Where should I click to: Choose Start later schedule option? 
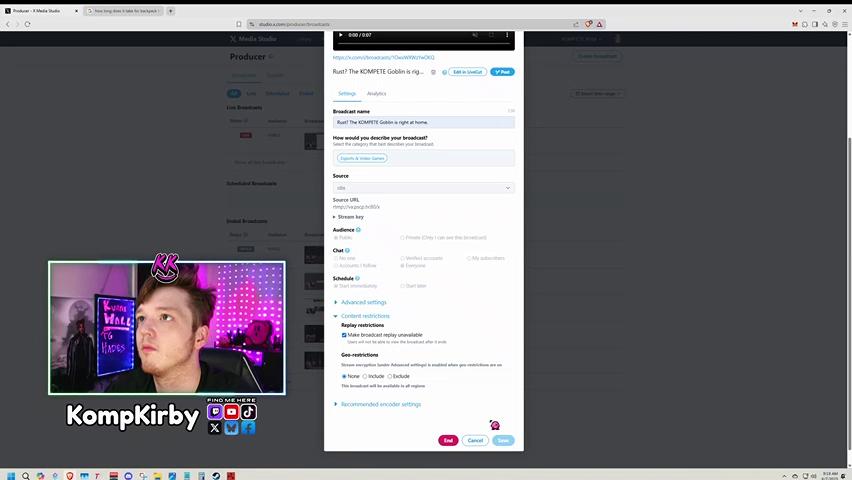click(x=414, y=286)
